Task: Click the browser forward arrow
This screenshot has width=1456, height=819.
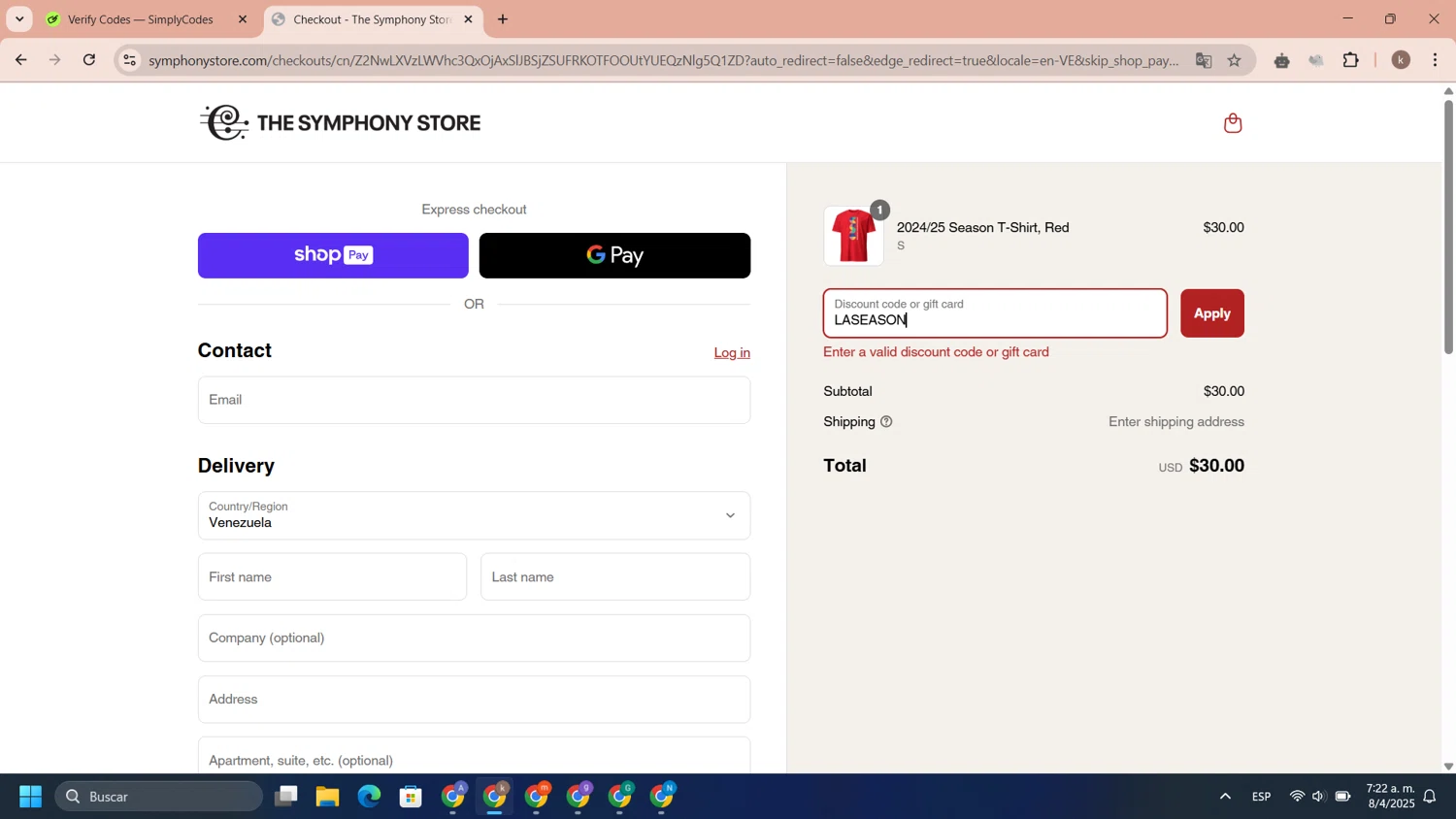Action: (x=55, y=60)
